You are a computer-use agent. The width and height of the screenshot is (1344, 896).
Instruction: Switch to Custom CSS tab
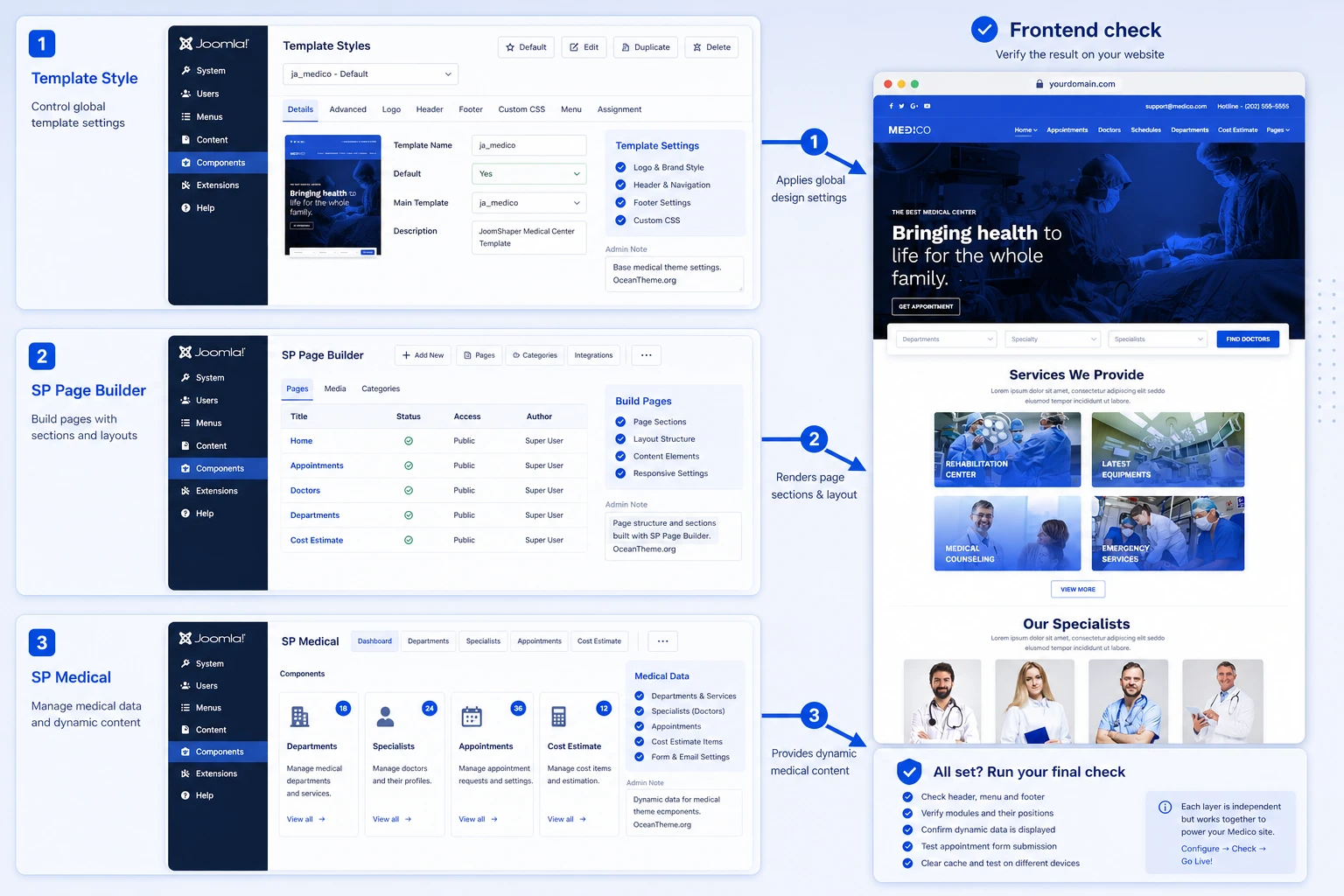[521, 109]
